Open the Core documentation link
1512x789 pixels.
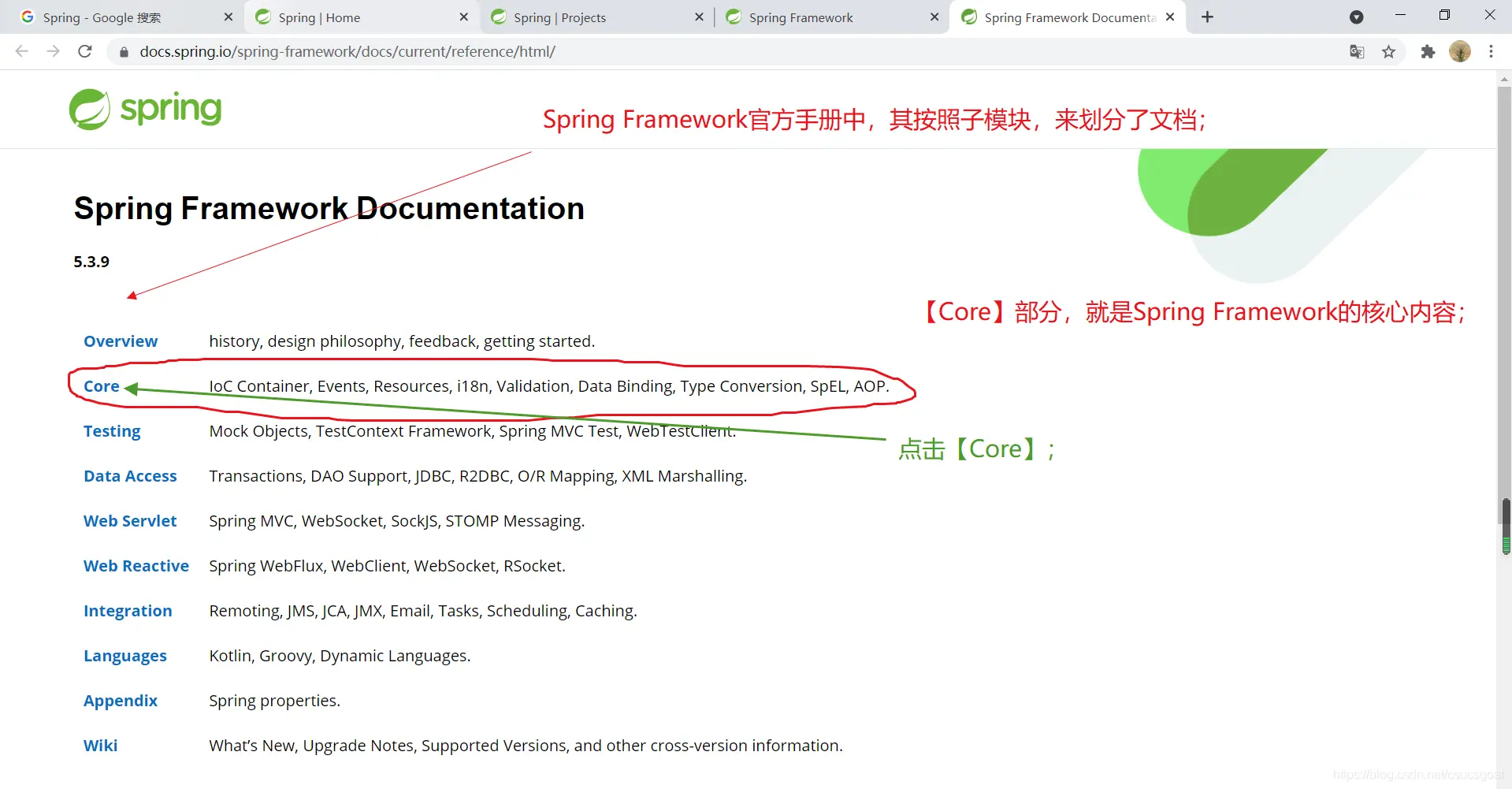102,386
